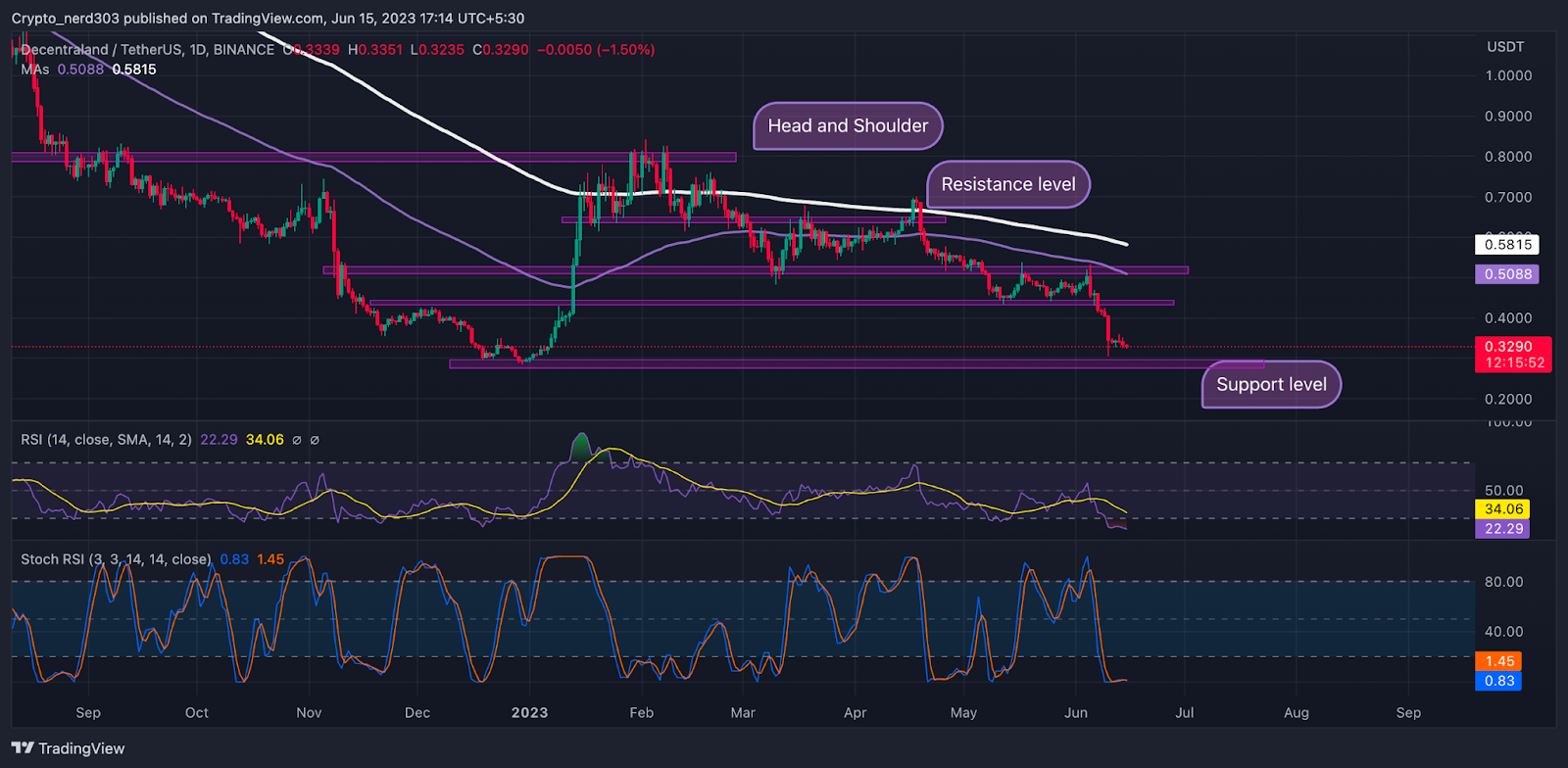Click the May label on the time axis
Viewport: 1568px width, 768px height.
pos(963,713)
